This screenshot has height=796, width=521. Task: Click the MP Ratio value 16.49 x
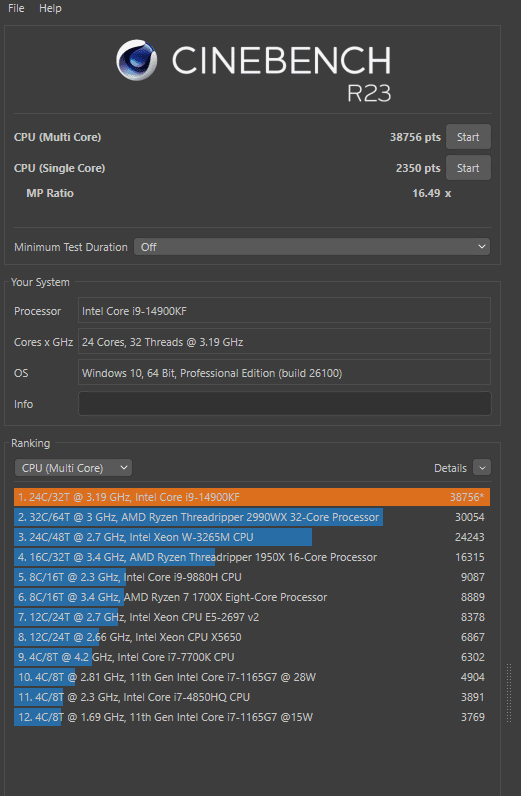pyautogui.click(x=432, y=193)
